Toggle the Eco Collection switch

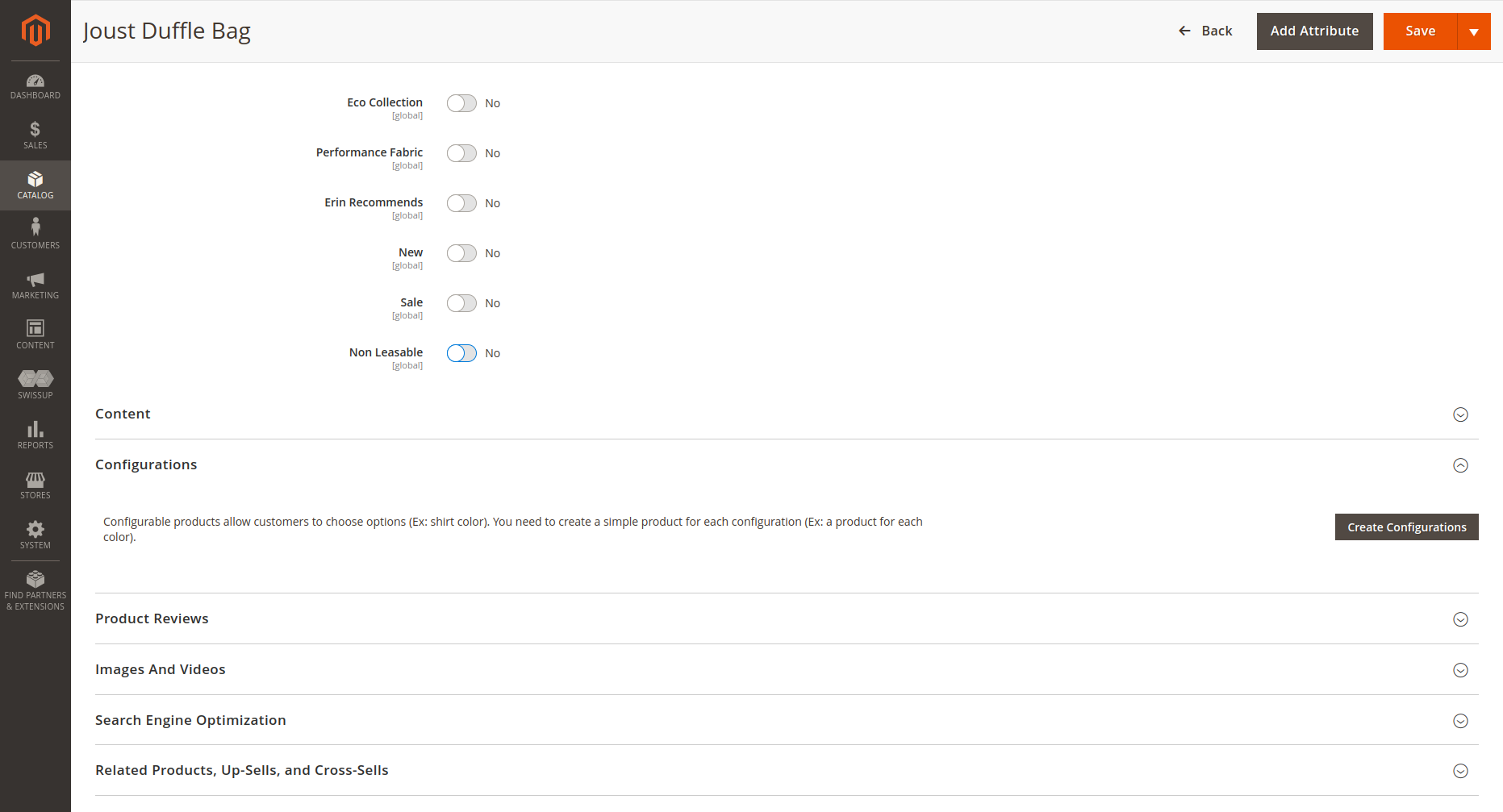point(461,103)
